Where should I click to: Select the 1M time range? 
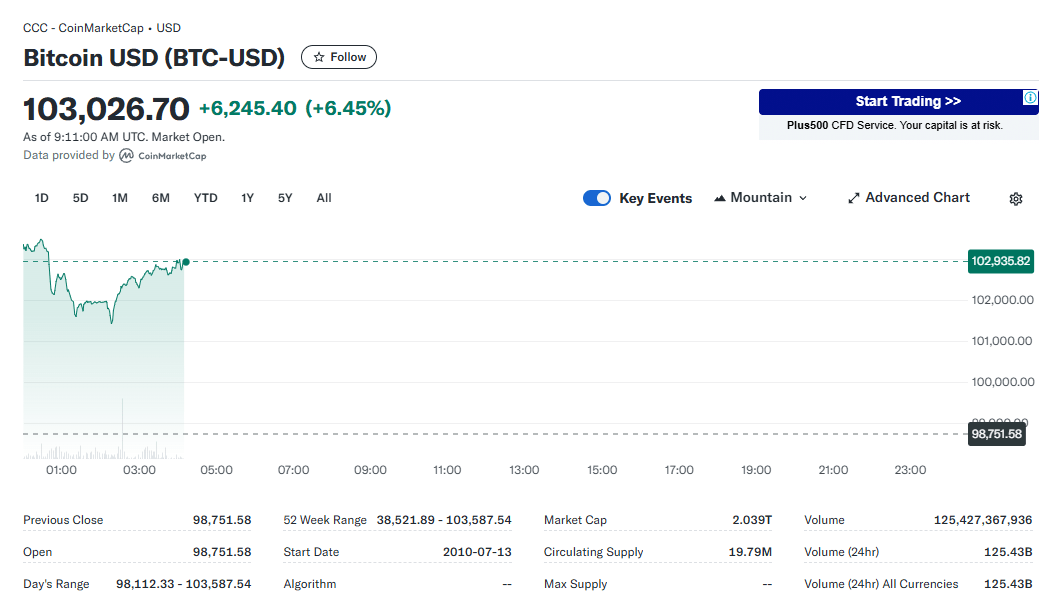120,198
